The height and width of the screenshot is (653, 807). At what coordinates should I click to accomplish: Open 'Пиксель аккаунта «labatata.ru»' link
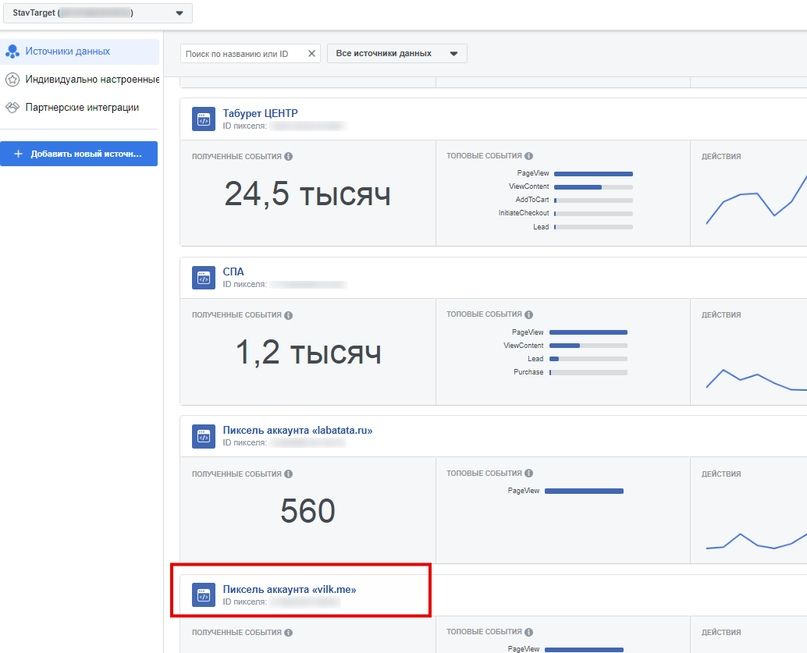tap(297, 431)
